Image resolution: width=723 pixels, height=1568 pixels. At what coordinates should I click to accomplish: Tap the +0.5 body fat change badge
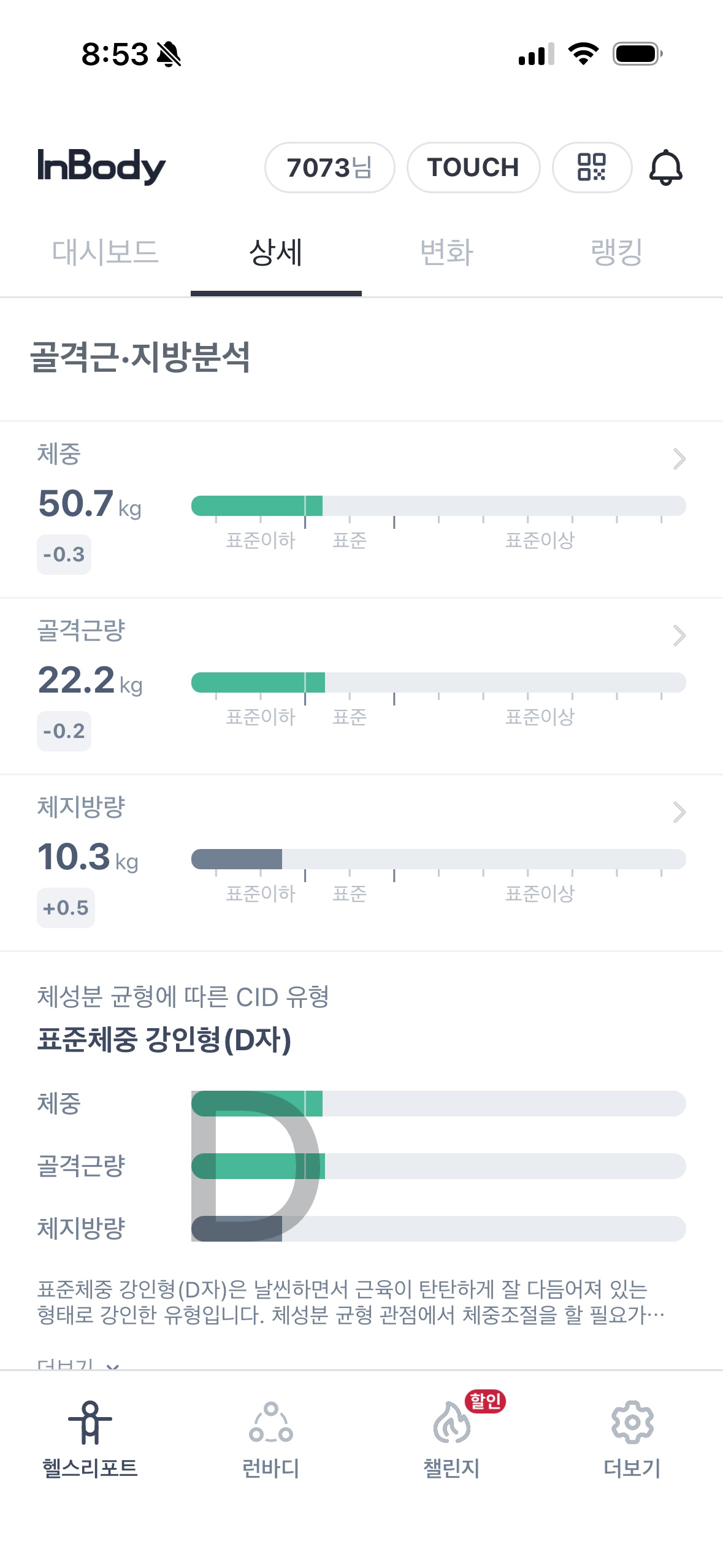click(66, 908)
